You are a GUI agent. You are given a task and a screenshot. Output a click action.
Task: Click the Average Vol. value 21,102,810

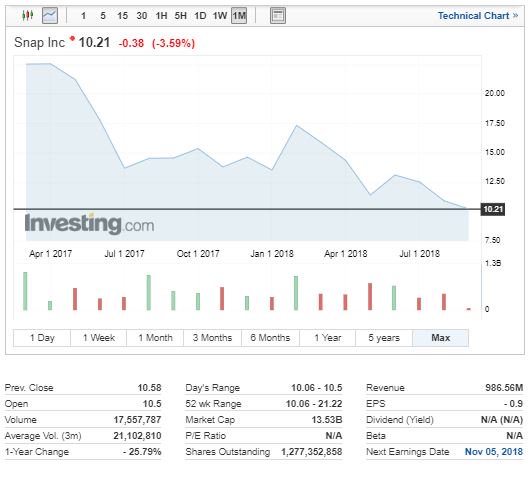pos(137,436)
